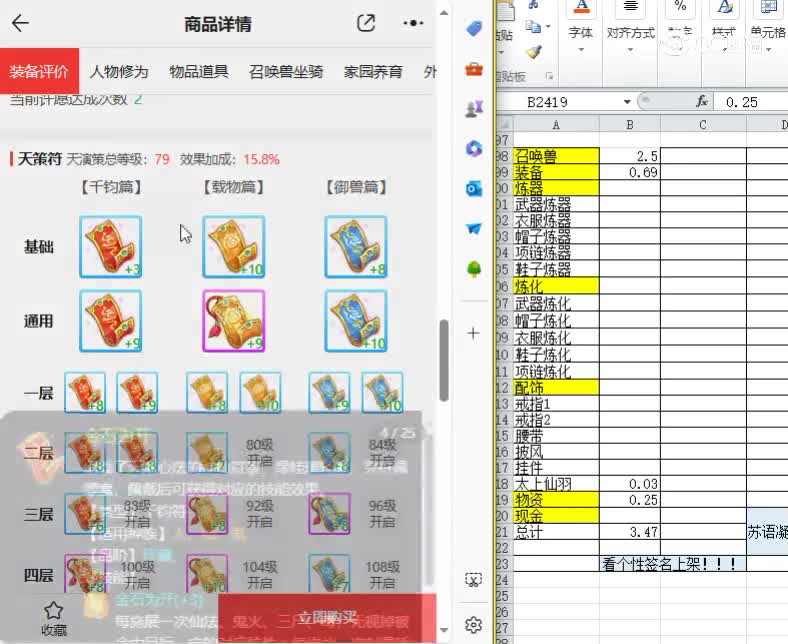Select the 看个性签名上架！！！ cell
Image resolution: width=788 pixels, height=644 pixels.
coord(673,564)
